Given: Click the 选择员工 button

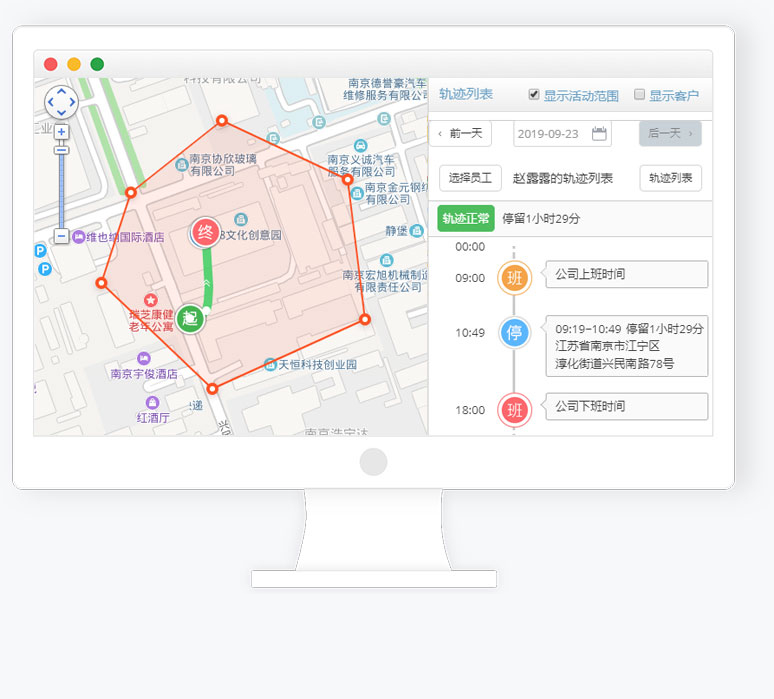Looking at the screenshot, I should (470, 178).
